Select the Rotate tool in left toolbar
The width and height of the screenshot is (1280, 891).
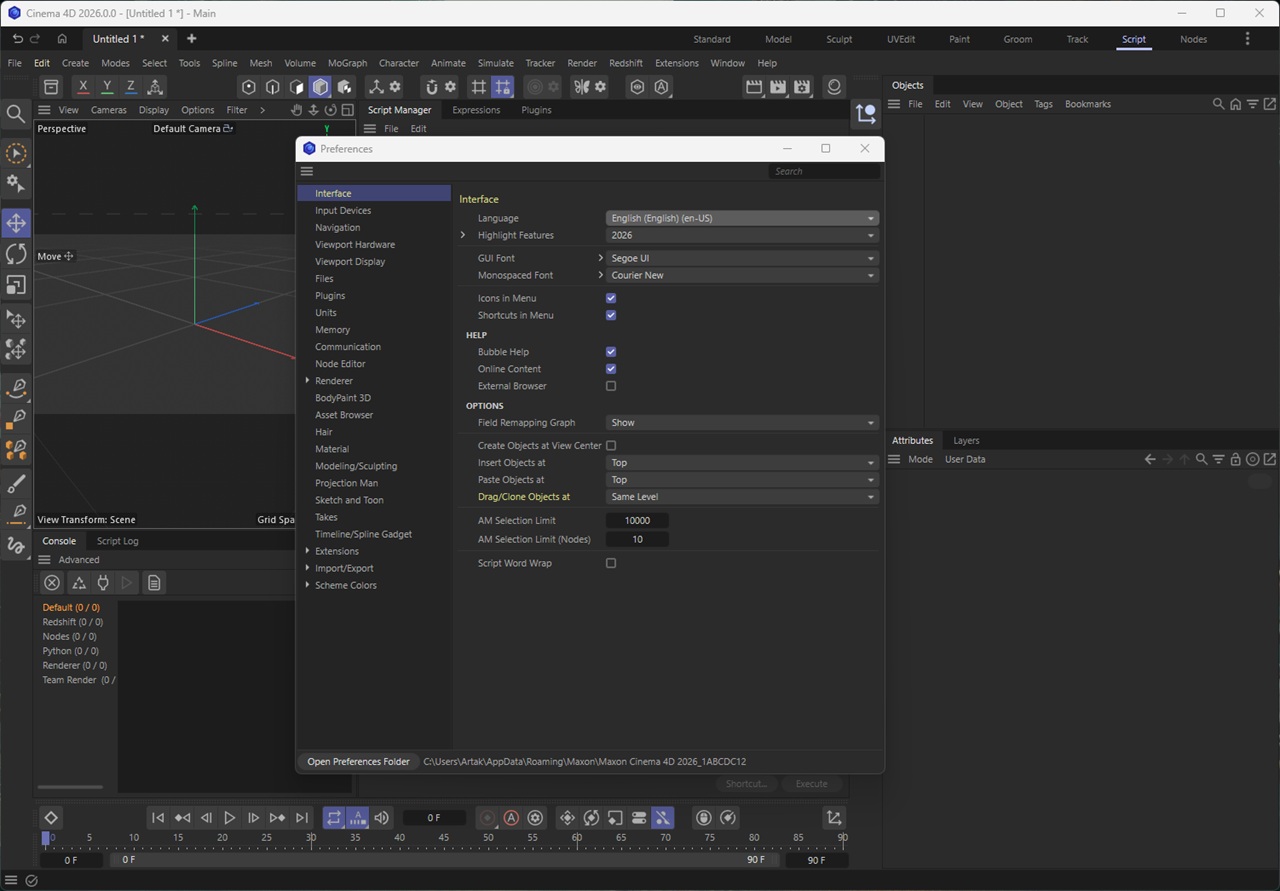pos(16,254)
